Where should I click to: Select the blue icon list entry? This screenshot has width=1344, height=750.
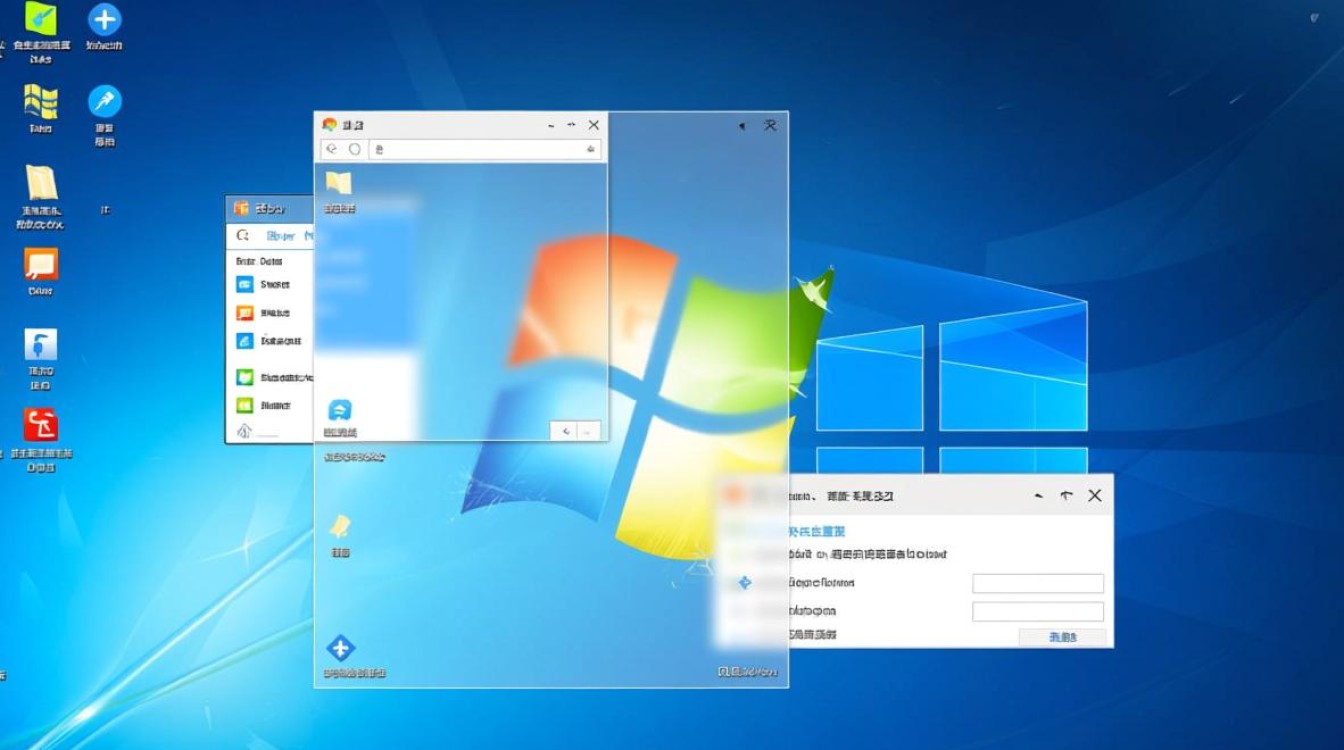pyautogui.click(x=245, y=284)
